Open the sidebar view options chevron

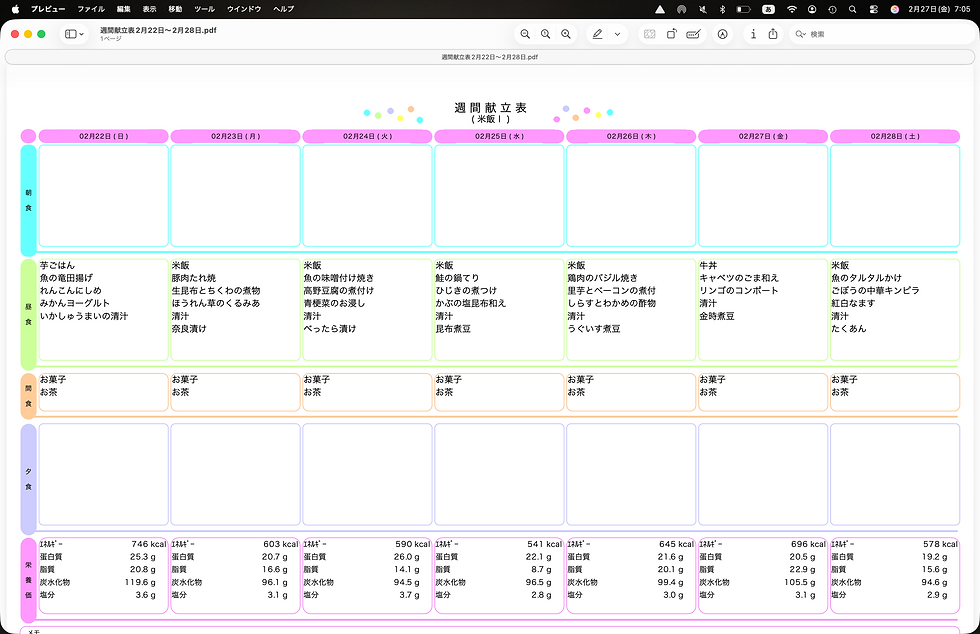tap(81, 33)
